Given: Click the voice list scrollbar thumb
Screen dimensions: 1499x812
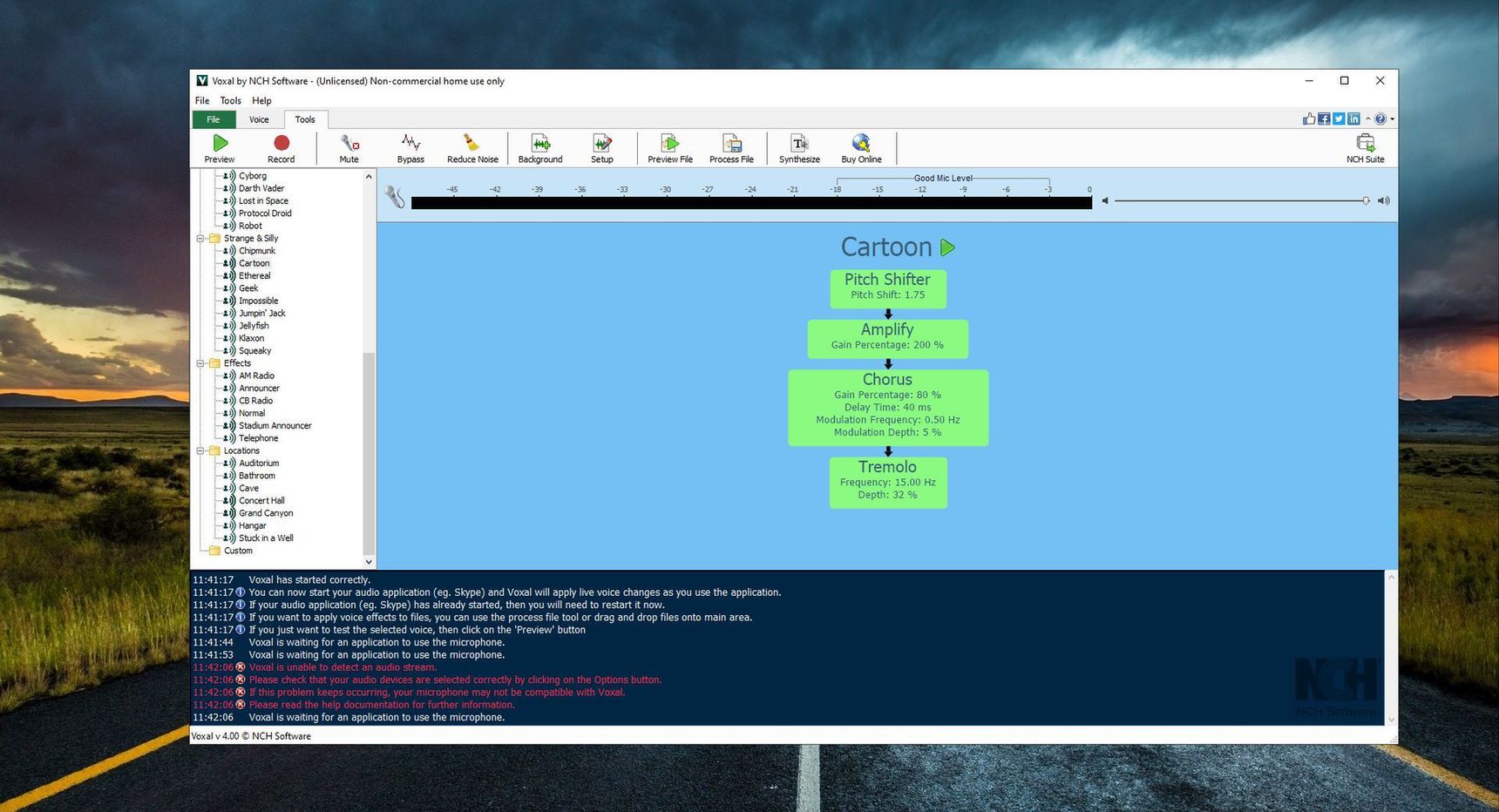Looking at the screenshot, I should coord(369,453).
